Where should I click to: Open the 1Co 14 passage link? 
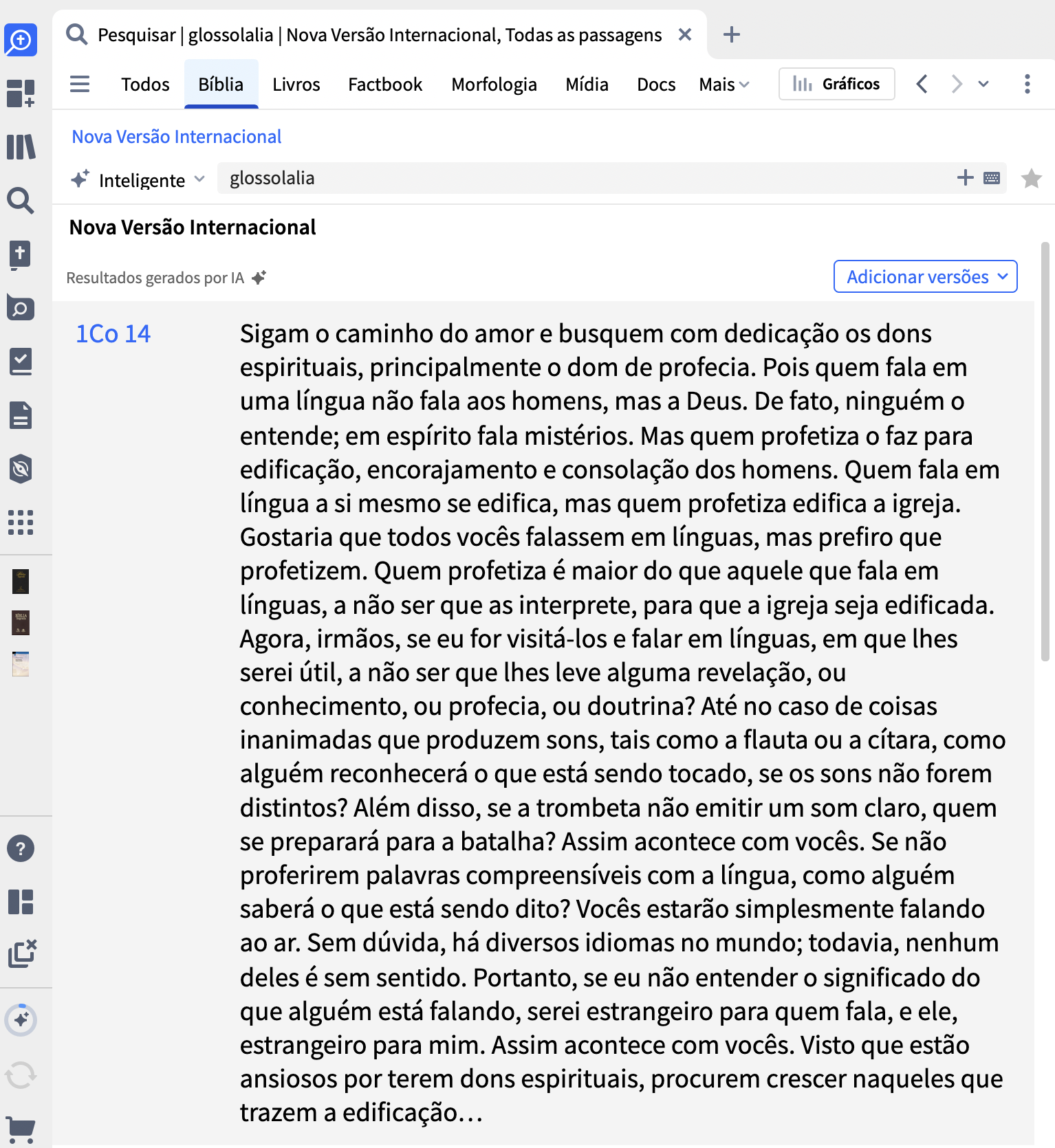tap(113, 333)
